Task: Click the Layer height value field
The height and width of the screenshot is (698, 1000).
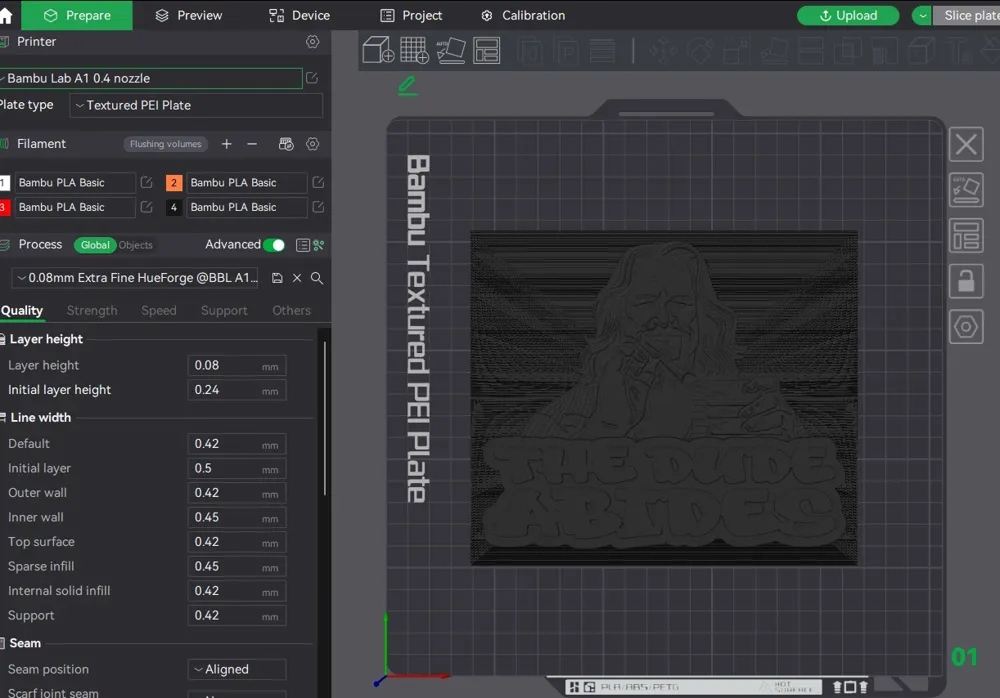Action: pos(237,366)
